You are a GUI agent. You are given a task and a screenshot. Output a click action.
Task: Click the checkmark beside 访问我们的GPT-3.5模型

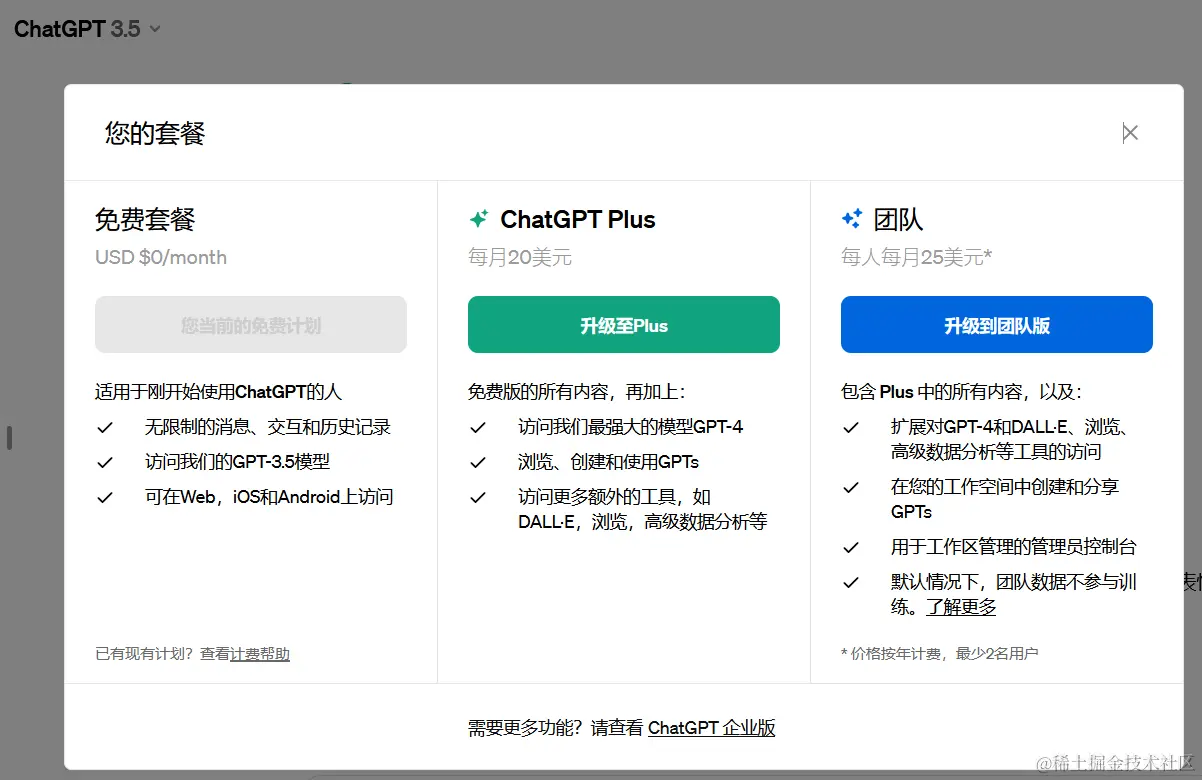(x=105, y=462)
